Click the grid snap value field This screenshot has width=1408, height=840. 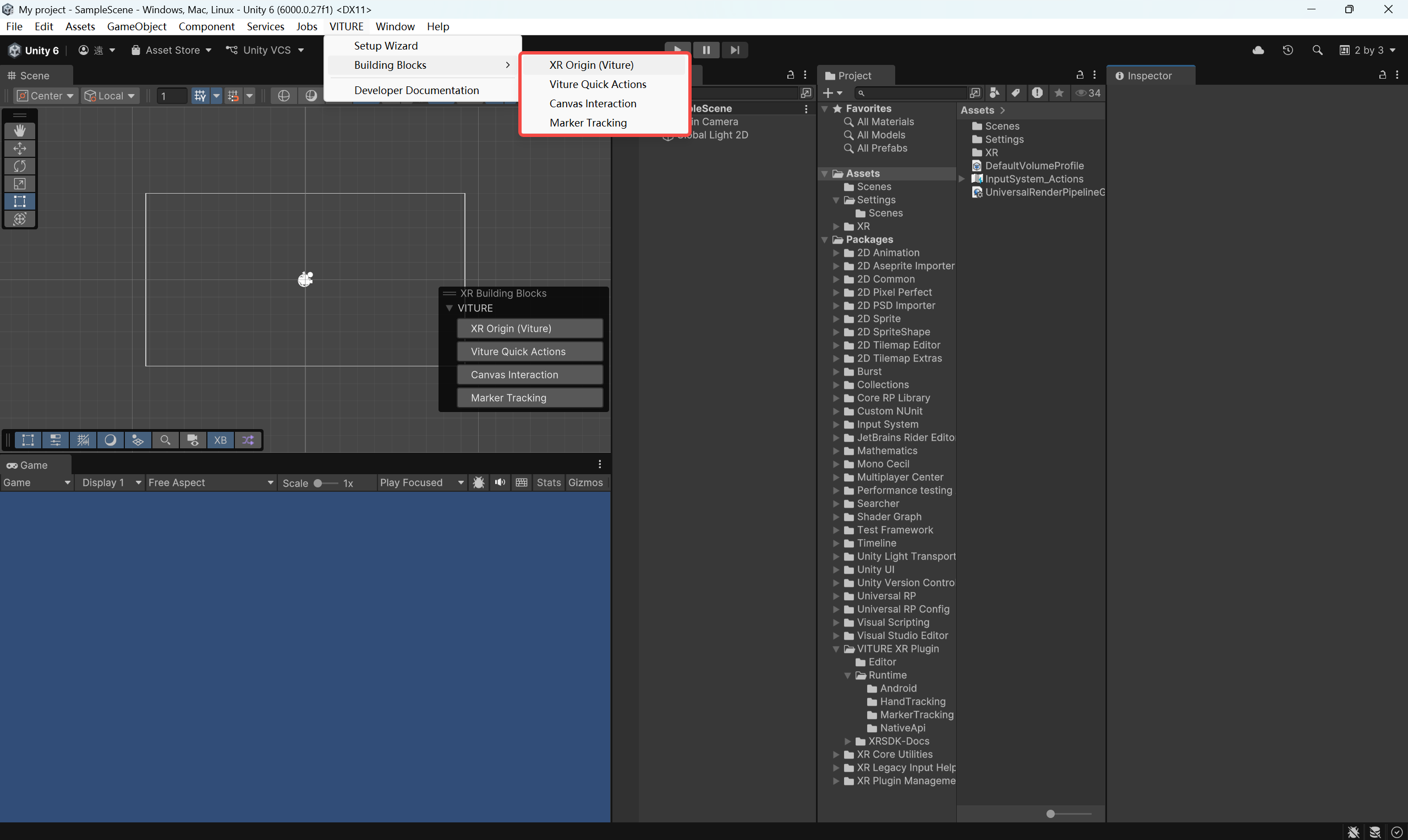pyautogui.click(x=172, y=96)
